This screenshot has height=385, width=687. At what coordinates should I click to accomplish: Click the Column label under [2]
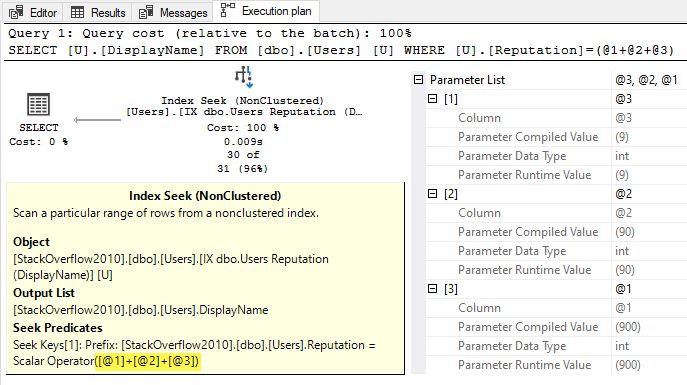click(x=479, y=213)
